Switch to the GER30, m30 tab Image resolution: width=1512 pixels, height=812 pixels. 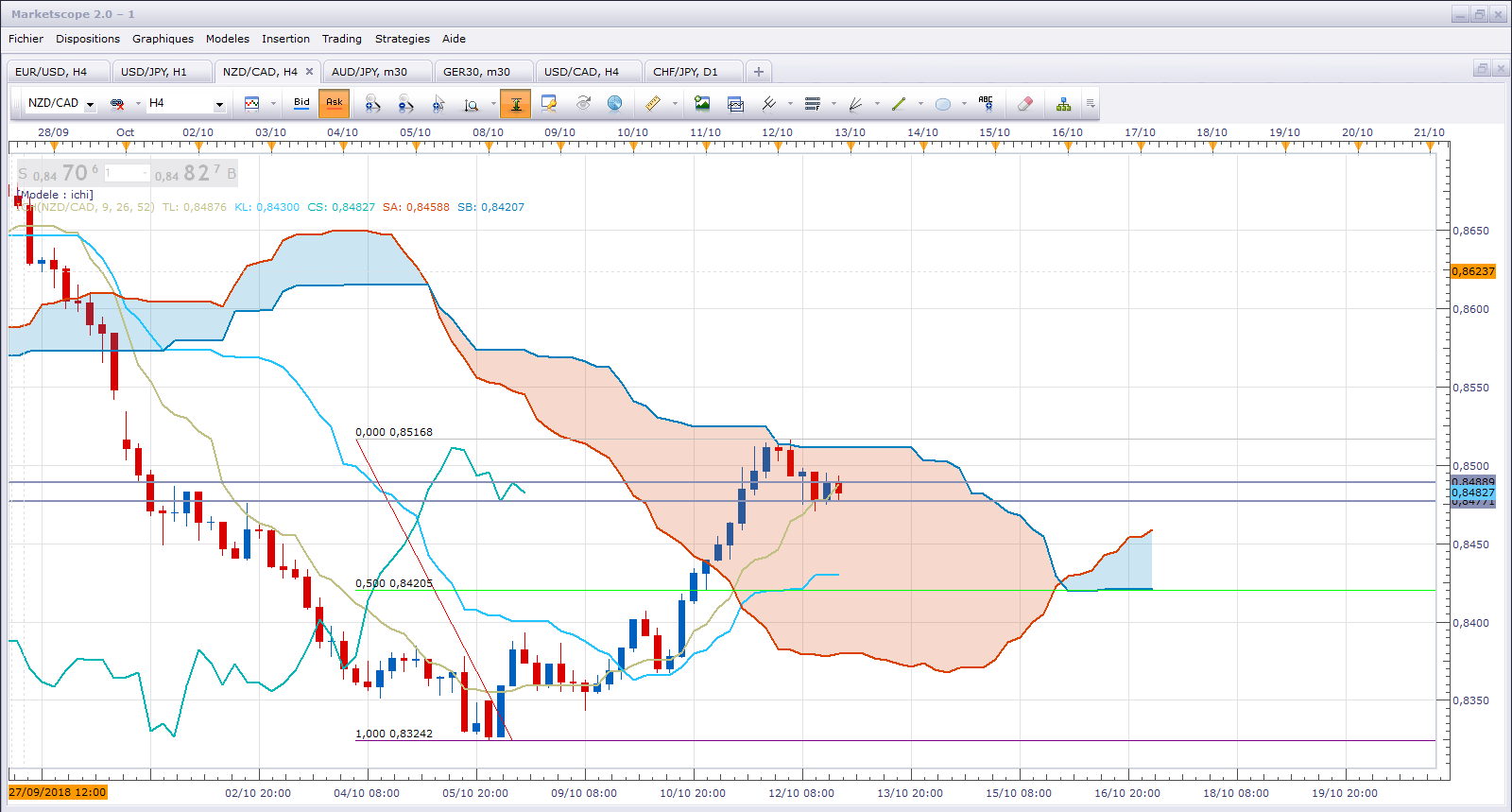(476, 72)
